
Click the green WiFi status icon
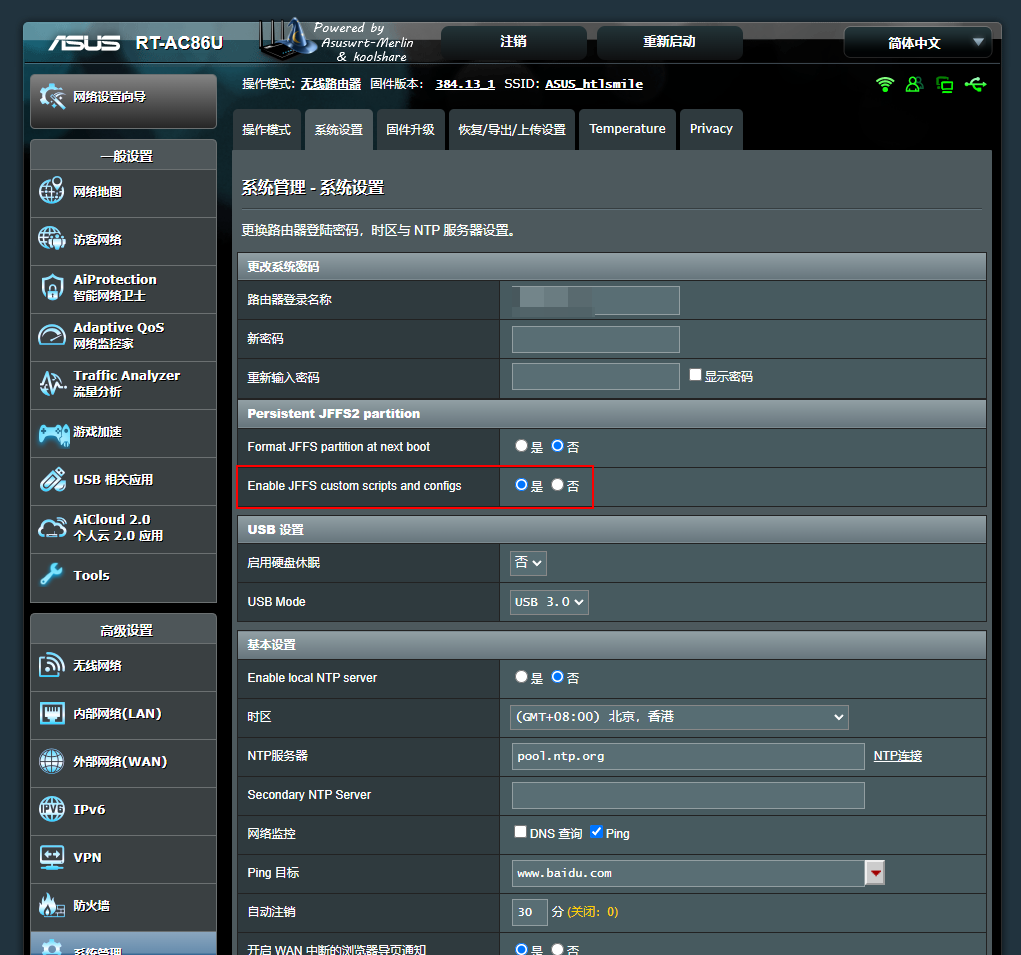click(884, 85)
